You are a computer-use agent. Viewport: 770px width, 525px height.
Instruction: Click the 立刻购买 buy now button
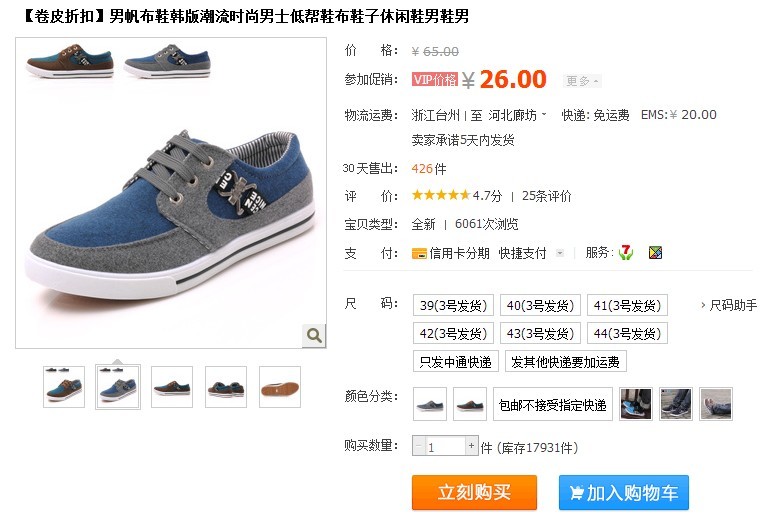[x=474, y=492]
